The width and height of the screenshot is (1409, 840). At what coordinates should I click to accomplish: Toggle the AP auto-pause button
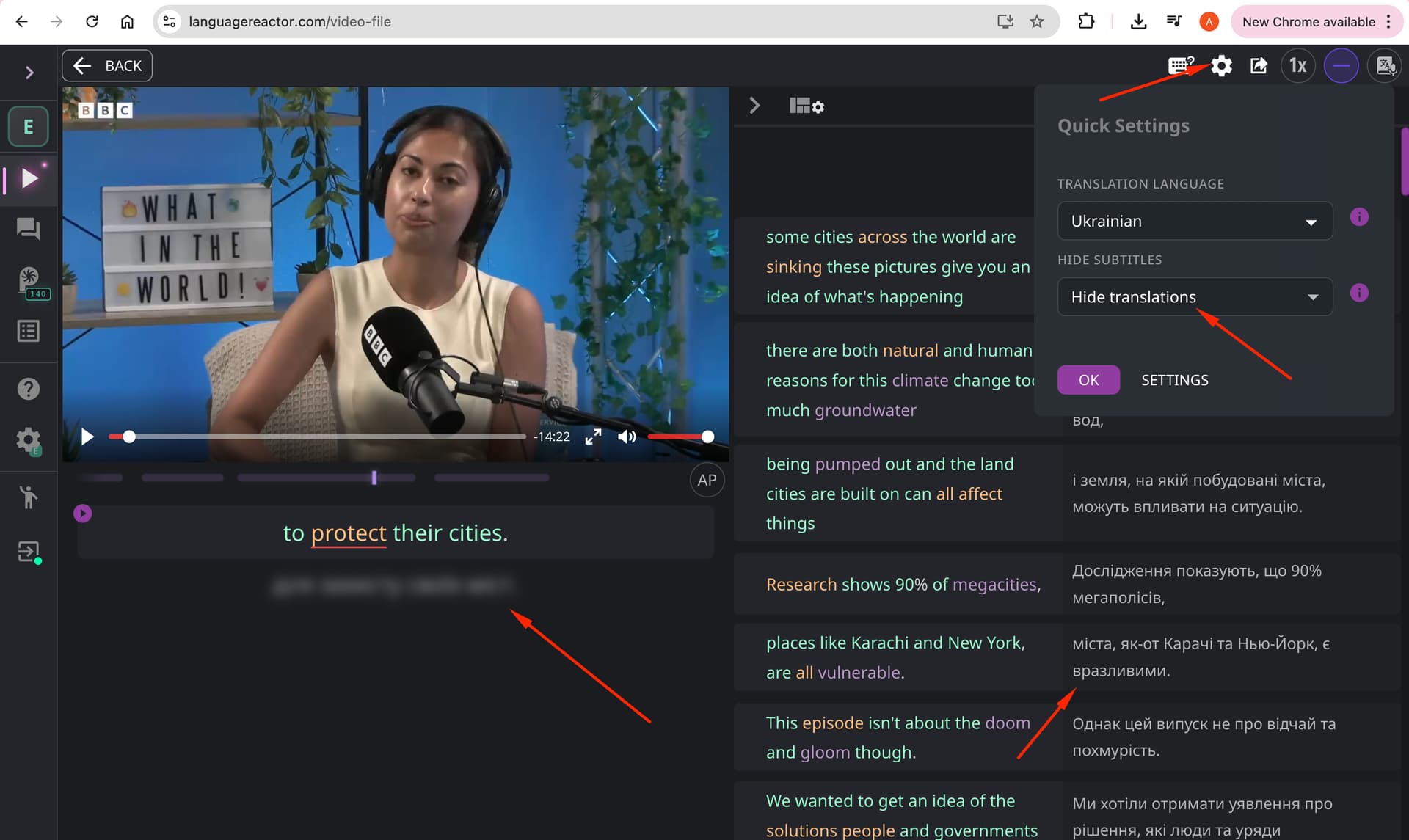coord(707,481)
